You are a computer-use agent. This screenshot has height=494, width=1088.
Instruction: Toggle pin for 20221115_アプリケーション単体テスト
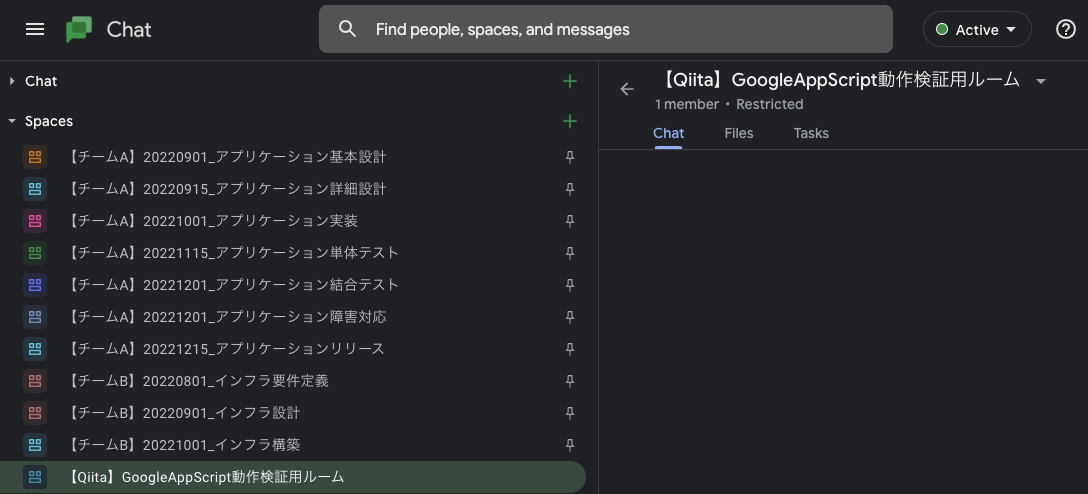tap(570, 253)
